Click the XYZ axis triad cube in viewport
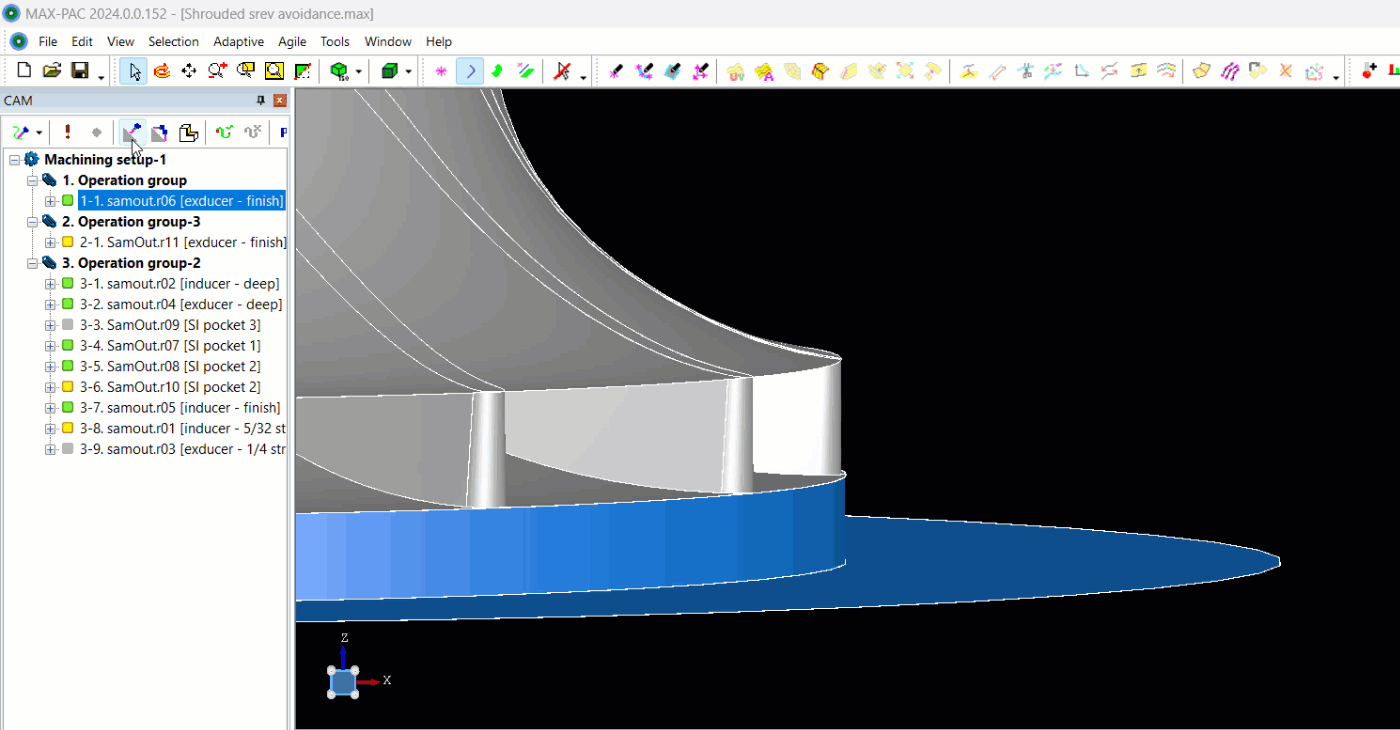The height and width of the screenshot is (730, 1400). (x=343, y=682)
